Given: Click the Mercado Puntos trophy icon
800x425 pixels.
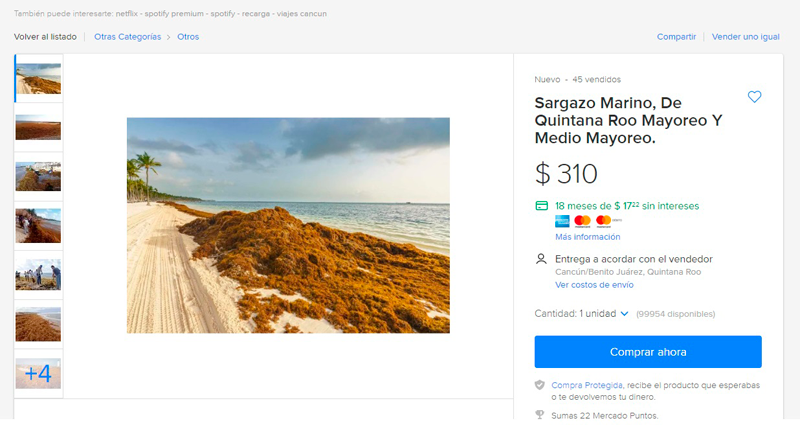Looking at the screenshot, I should 540,415.
